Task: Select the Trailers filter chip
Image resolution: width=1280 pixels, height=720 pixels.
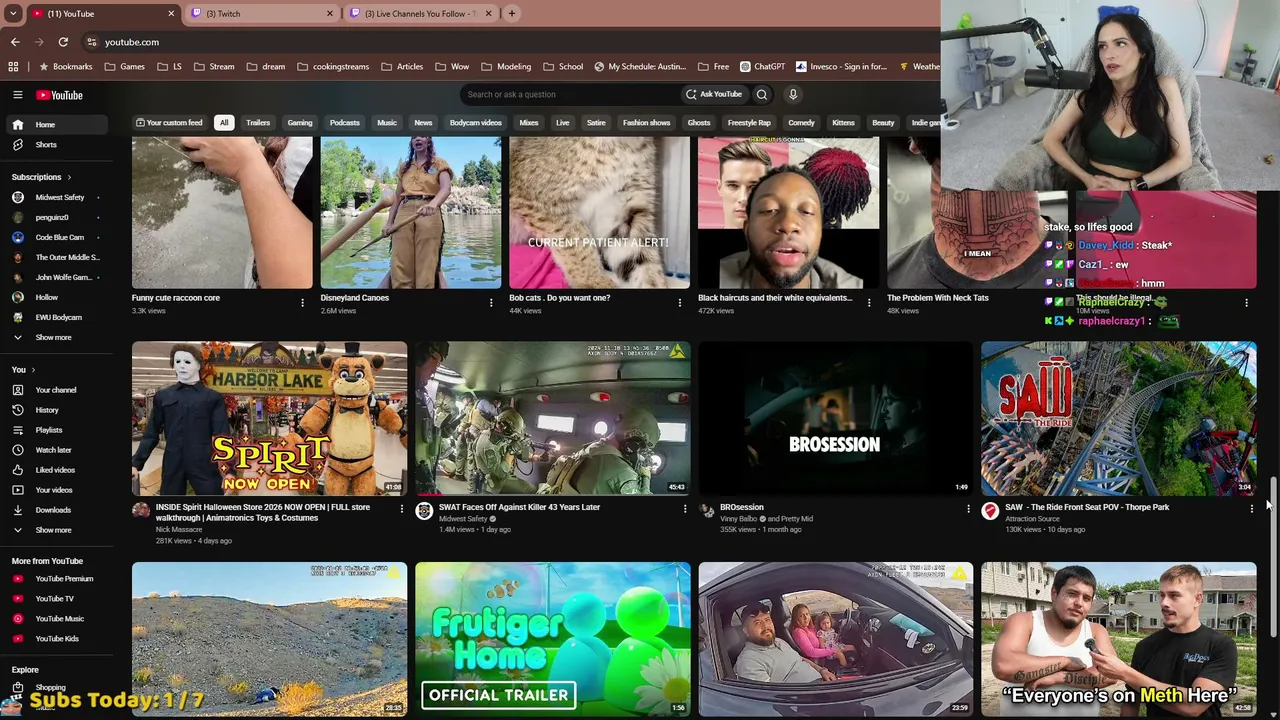Action: [x=258, y=123]
